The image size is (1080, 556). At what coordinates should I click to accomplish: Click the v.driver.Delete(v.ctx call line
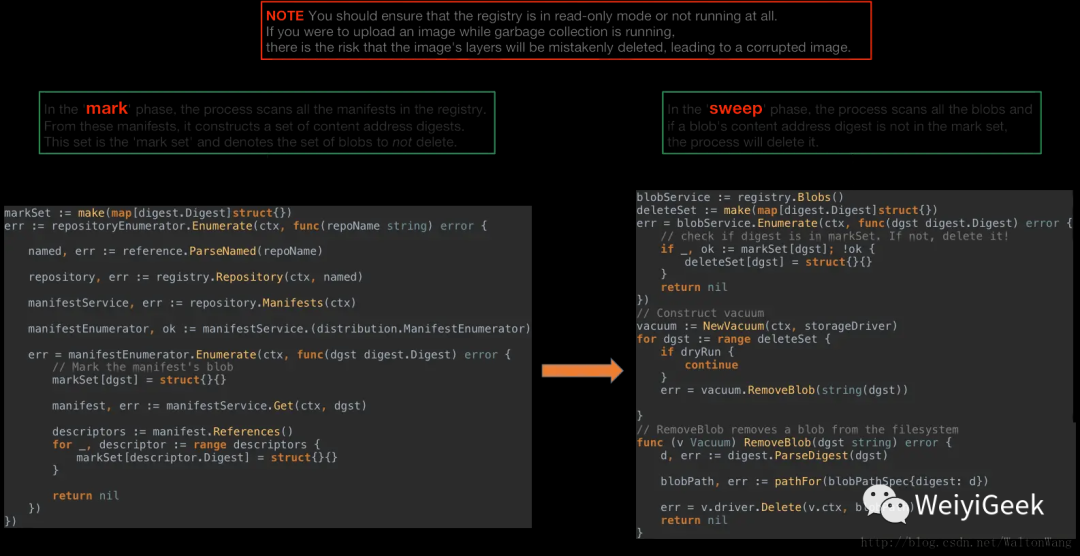point(787,507)
